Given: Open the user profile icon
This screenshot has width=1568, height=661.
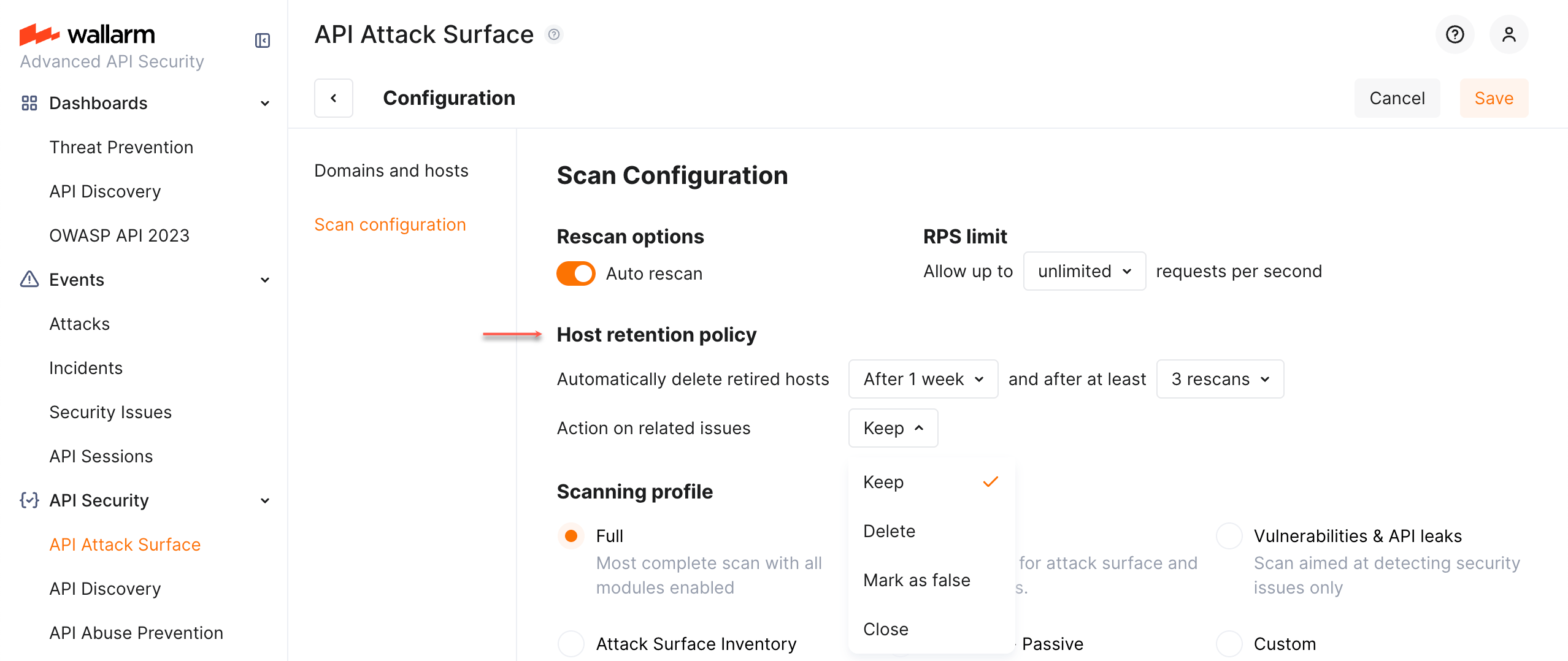Looking at the screenshot, I should coord(1508,34).
